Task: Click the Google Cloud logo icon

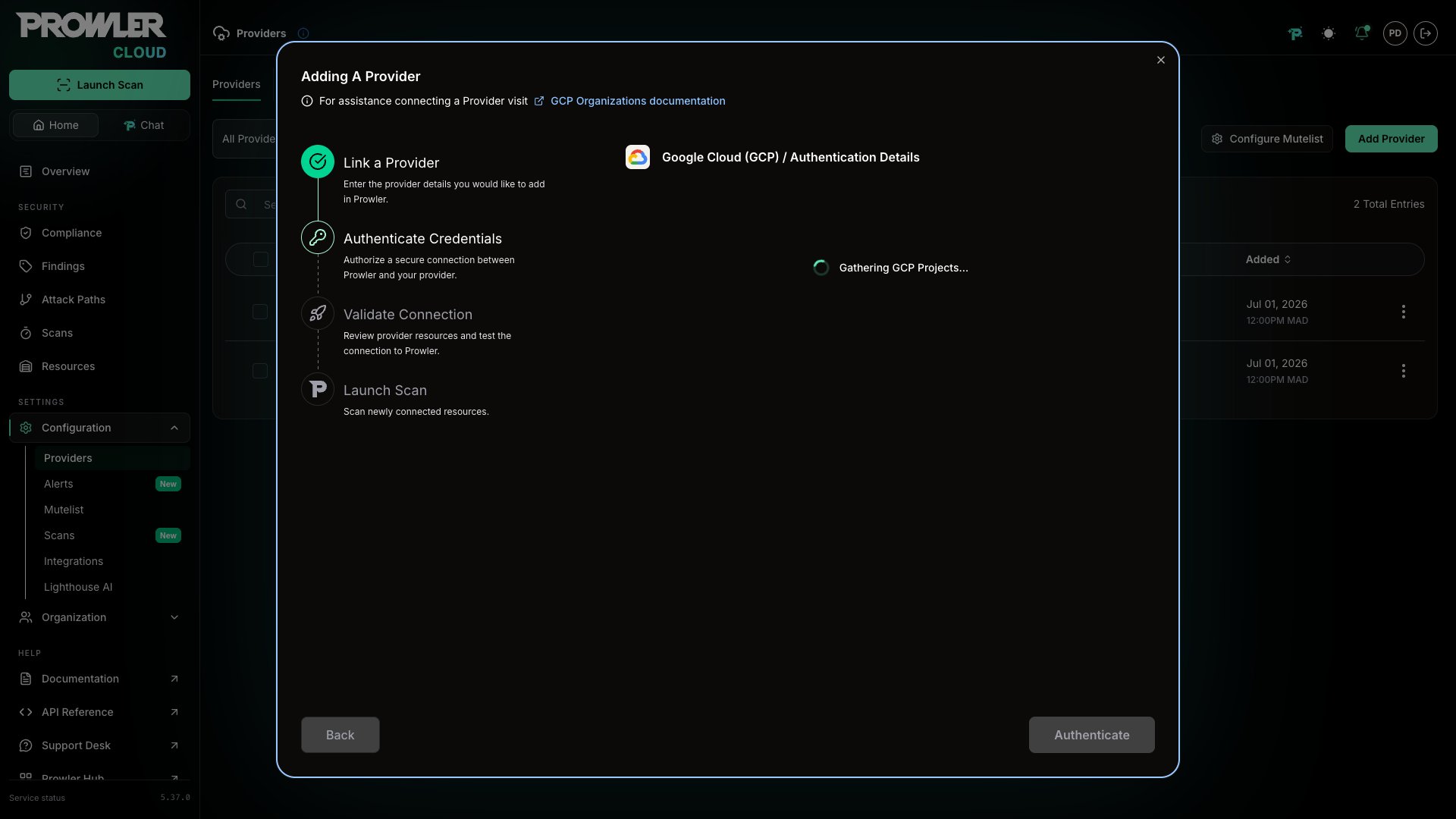Action: [638, 157]
